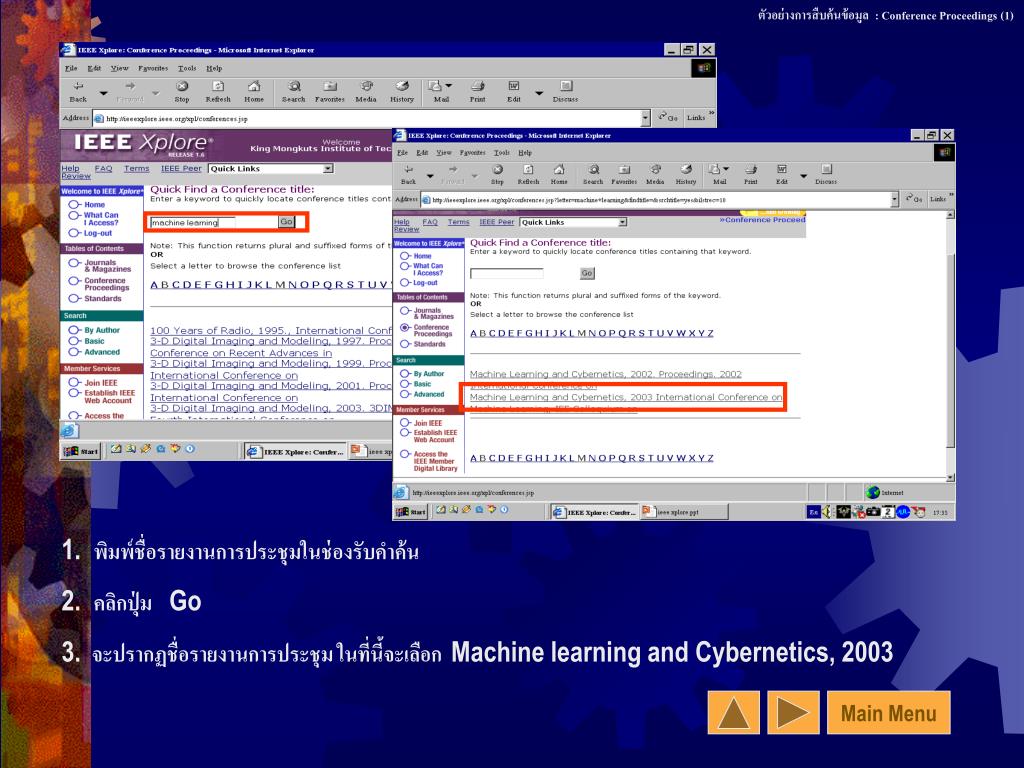Viewport: 1024px width, 768px height.
Task: Open 100 Years of Radio, 1995 conference link
Action: tap(270, 330)
